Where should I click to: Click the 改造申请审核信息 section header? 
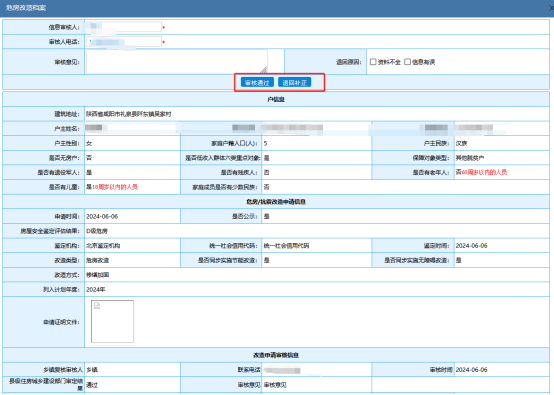[x=276, y=355]
